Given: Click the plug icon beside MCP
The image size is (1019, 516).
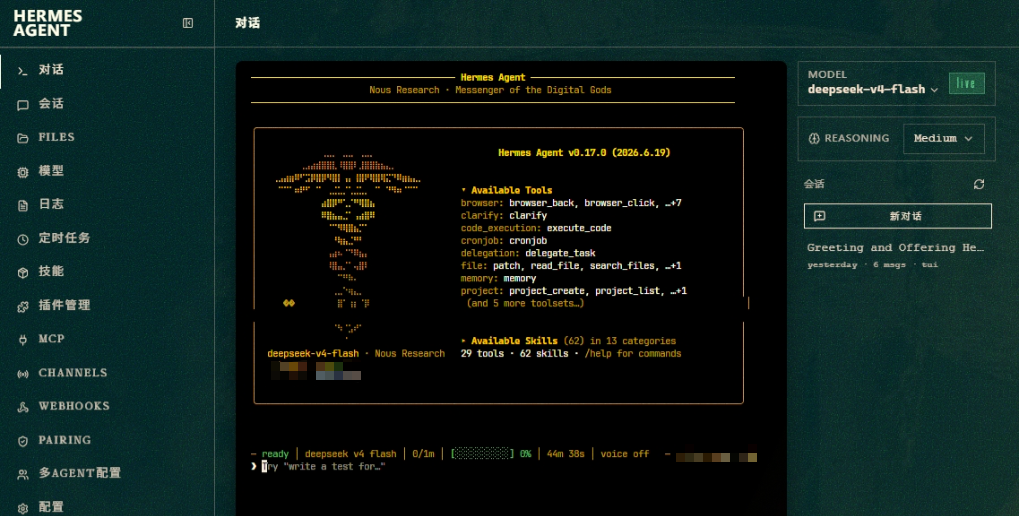Looking at the screenshot, I should pos(23,339).
